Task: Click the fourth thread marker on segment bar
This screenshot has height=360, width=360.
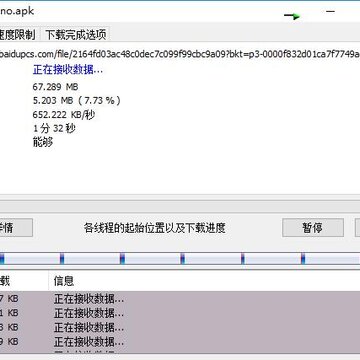Action: [183, 259]
